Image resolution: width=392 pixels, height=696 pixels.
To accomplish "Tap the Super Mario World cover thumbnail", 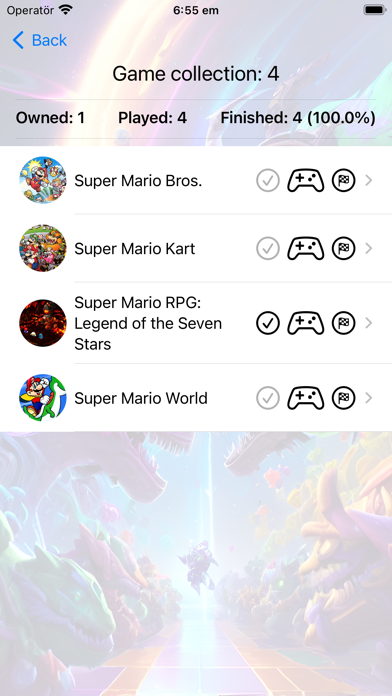I will [43, 398].
